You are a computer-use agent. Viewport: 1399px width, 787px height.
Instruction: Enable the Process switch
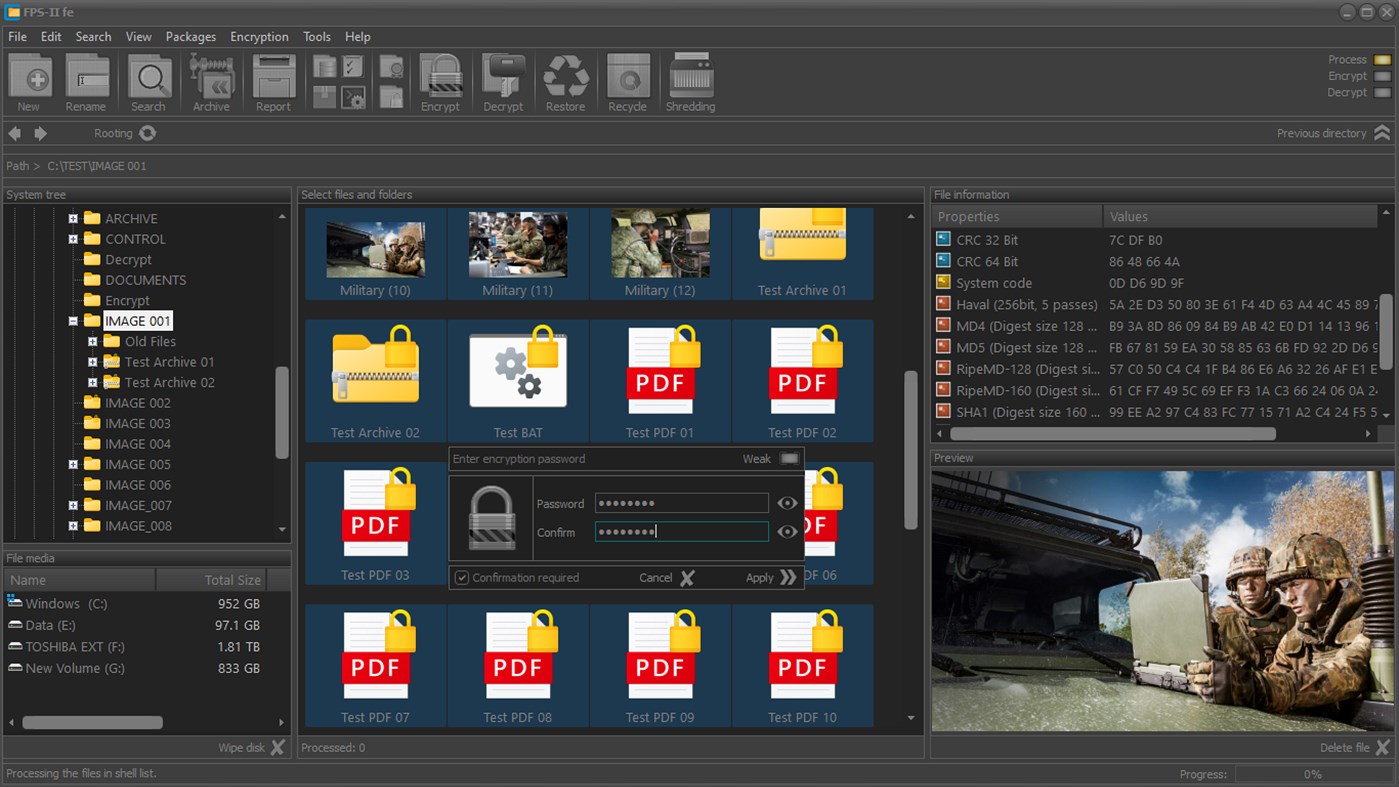point(1383,59)
